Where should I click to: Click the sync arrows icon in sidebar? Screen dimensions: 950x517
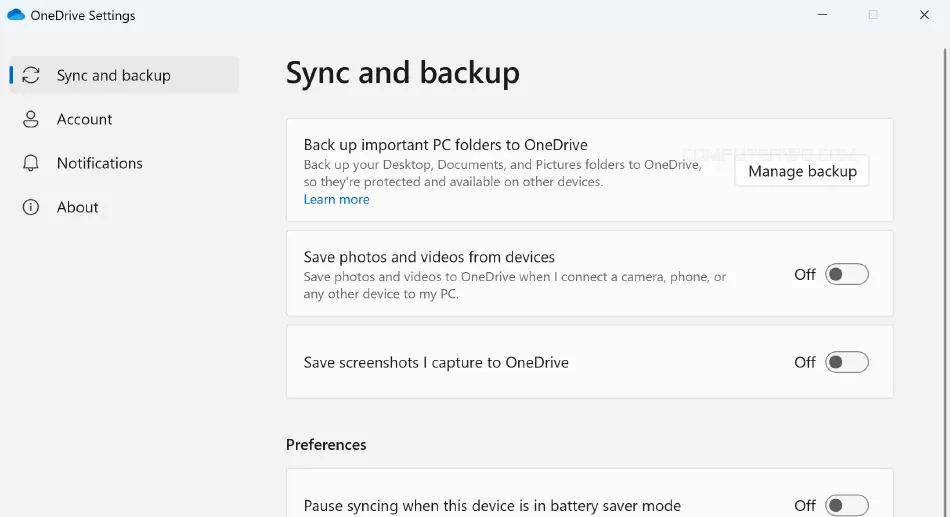(x=31, y=75)
